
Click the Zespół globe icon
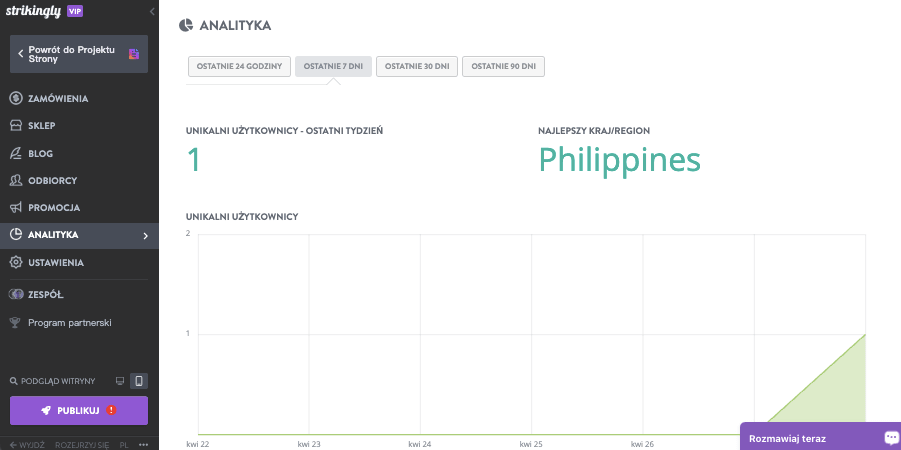[x=16, y=295]
